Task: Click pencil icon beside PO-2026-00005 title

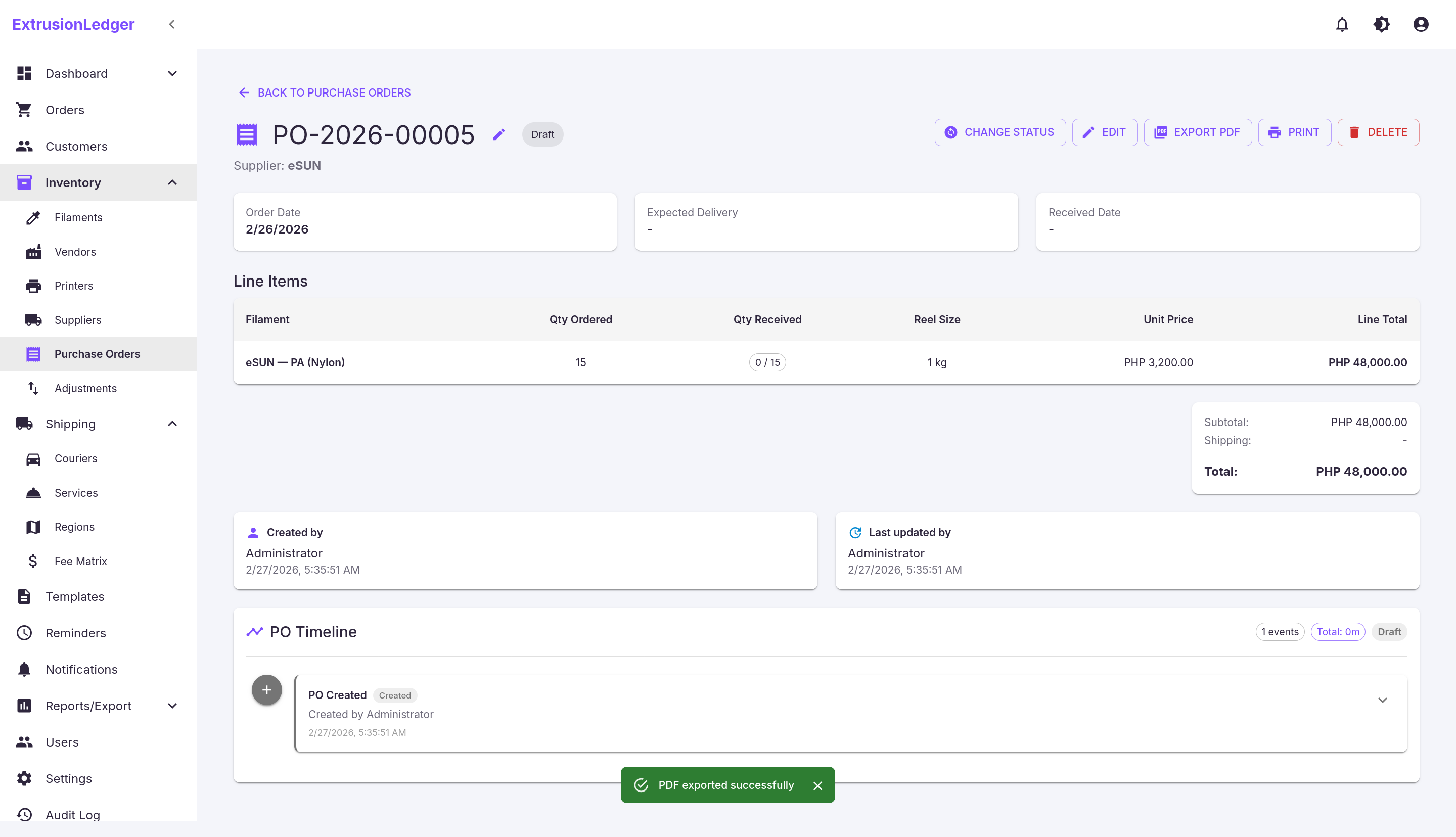Action: pos(498,134)
